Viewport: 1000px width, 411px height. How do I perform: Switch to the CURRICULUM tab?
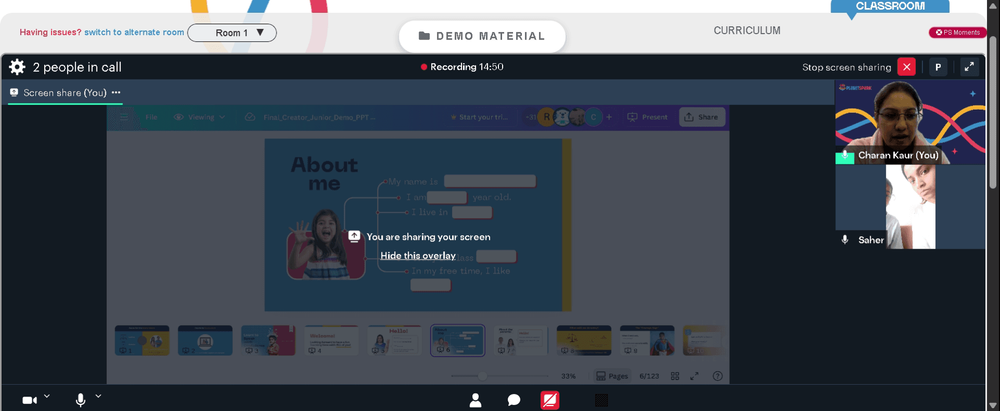pyautogui.click(x=746, y=31)
